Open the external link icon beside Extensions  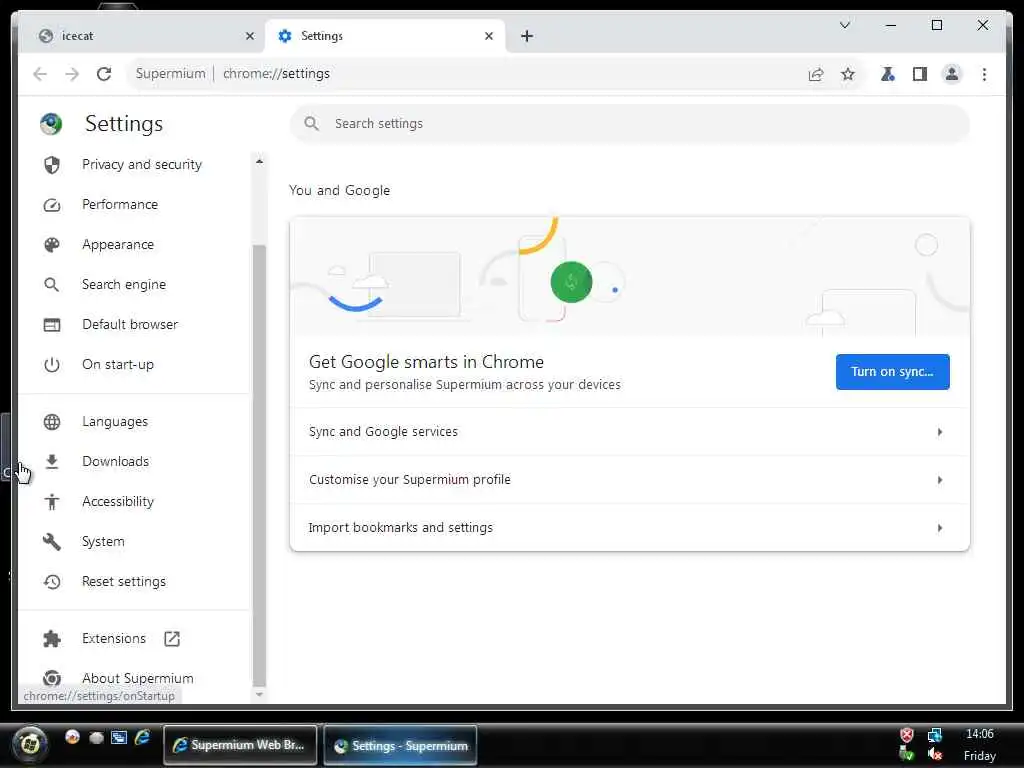click(172, 639)
